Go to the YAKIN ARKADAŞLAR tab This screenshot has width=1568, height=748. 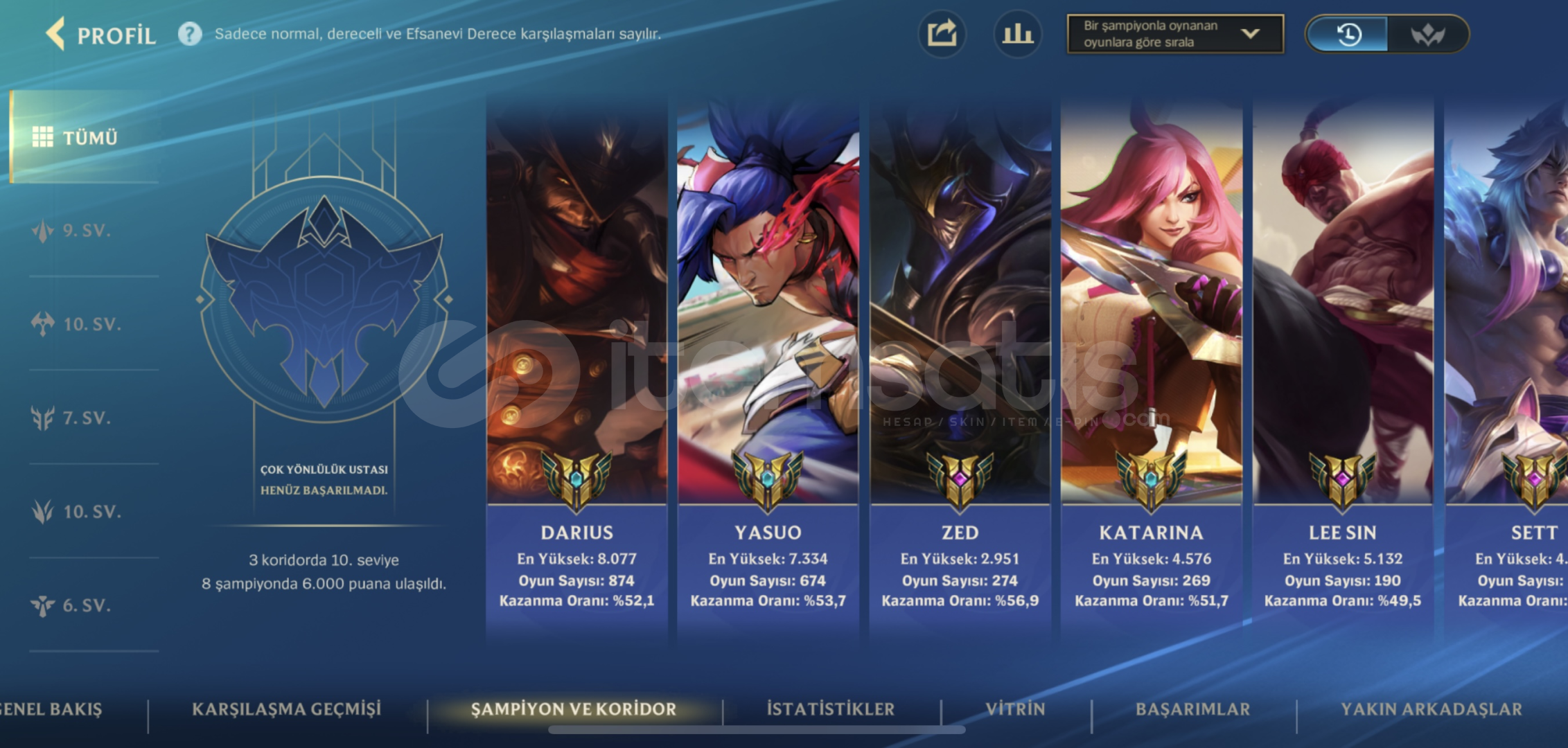[1432, 709]
